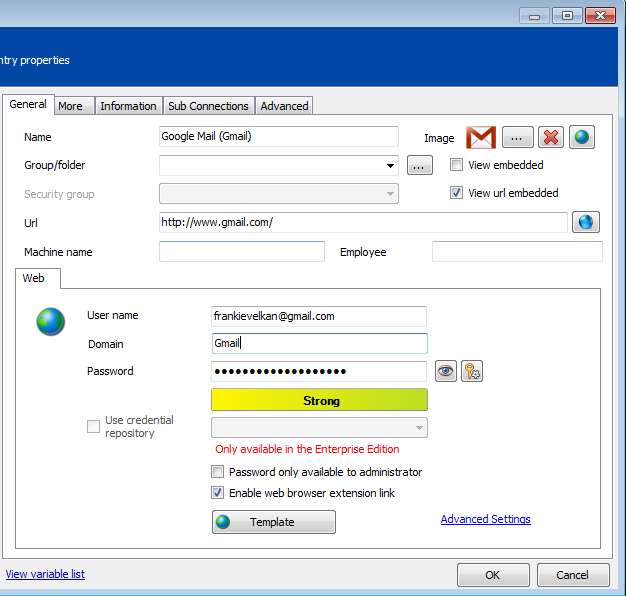This screenshot has width=626, height=596.
Task: Click the Machine name field
Action: click(242, 251)
